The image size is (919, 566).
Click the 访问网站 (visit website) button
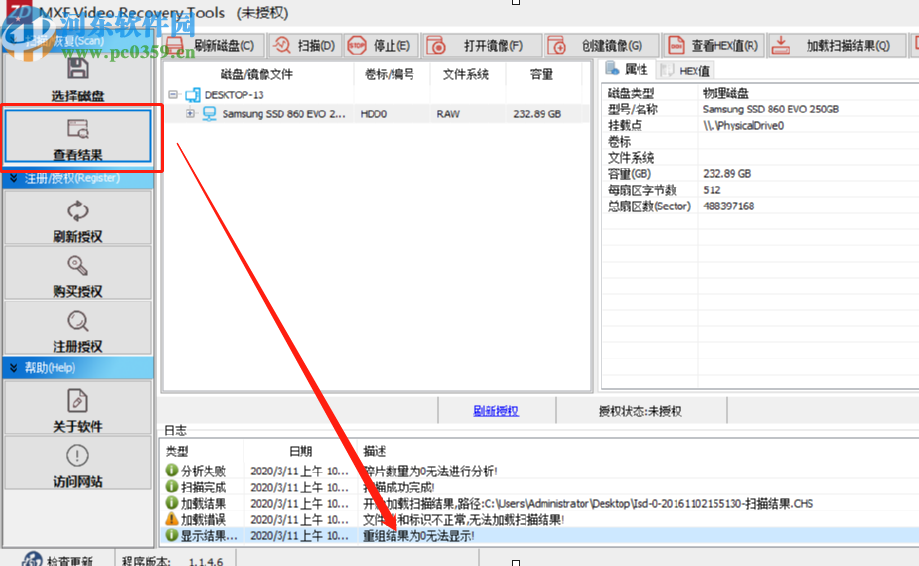77,463
